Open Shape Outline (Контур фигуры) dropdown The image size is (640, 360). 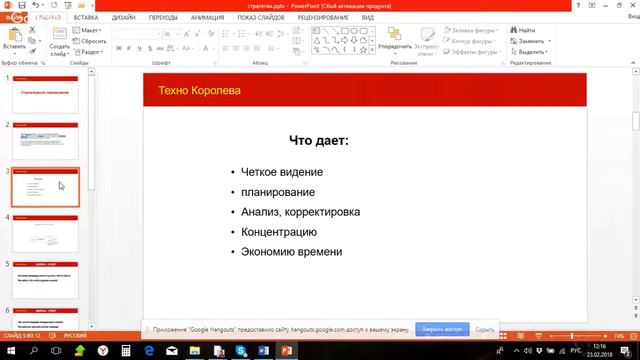pyautogui.click(x=469, y=41)
